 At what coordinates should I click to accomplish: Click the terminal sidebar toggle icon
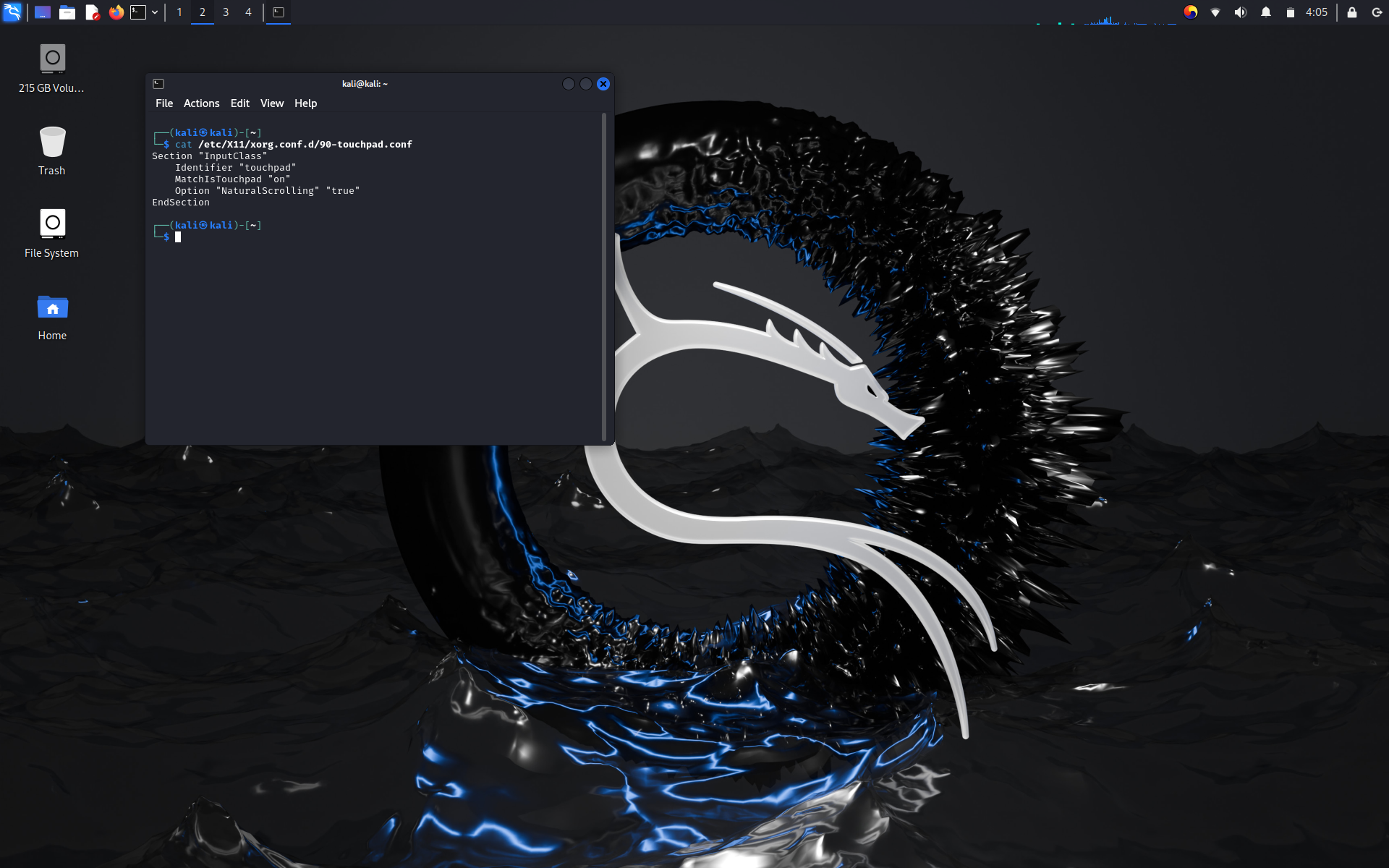point(158,83)
